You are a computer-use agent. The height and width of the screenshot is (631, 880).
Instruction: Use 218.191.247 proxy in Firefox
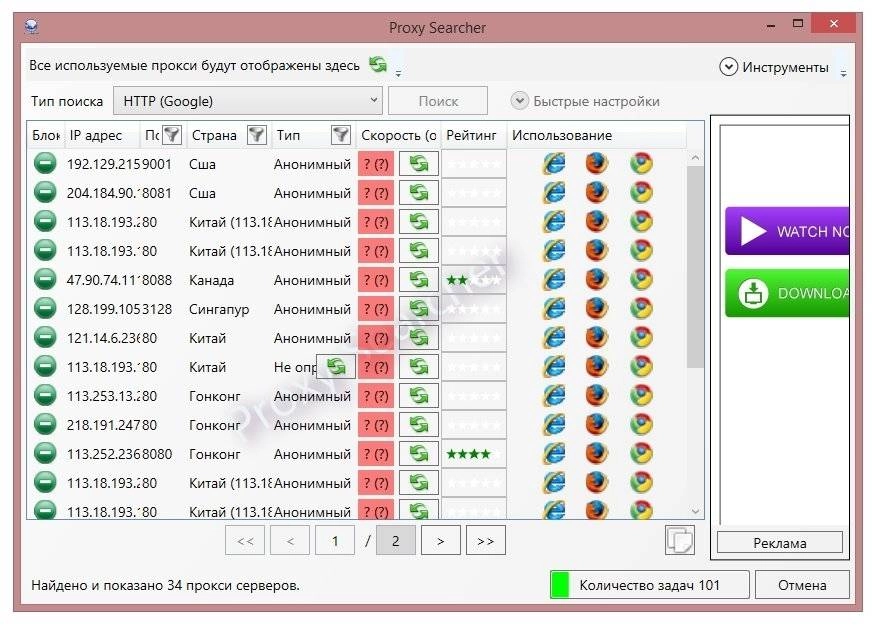point(597,425)
